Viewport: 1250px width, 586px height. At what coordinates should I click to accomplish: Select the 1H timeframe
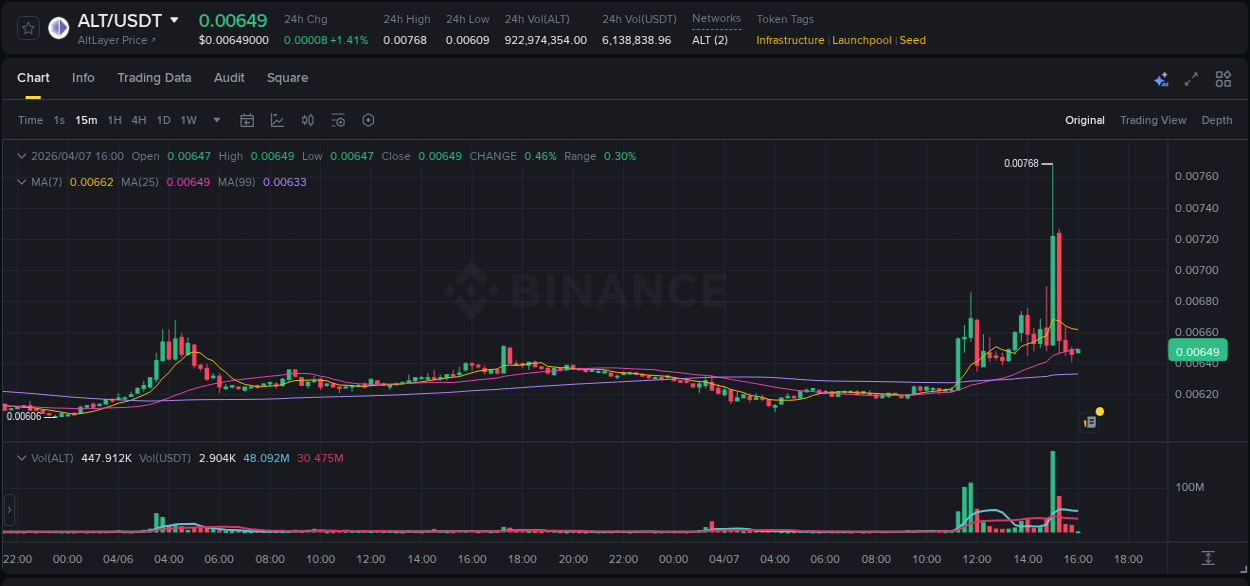click(x=113, y=120)
